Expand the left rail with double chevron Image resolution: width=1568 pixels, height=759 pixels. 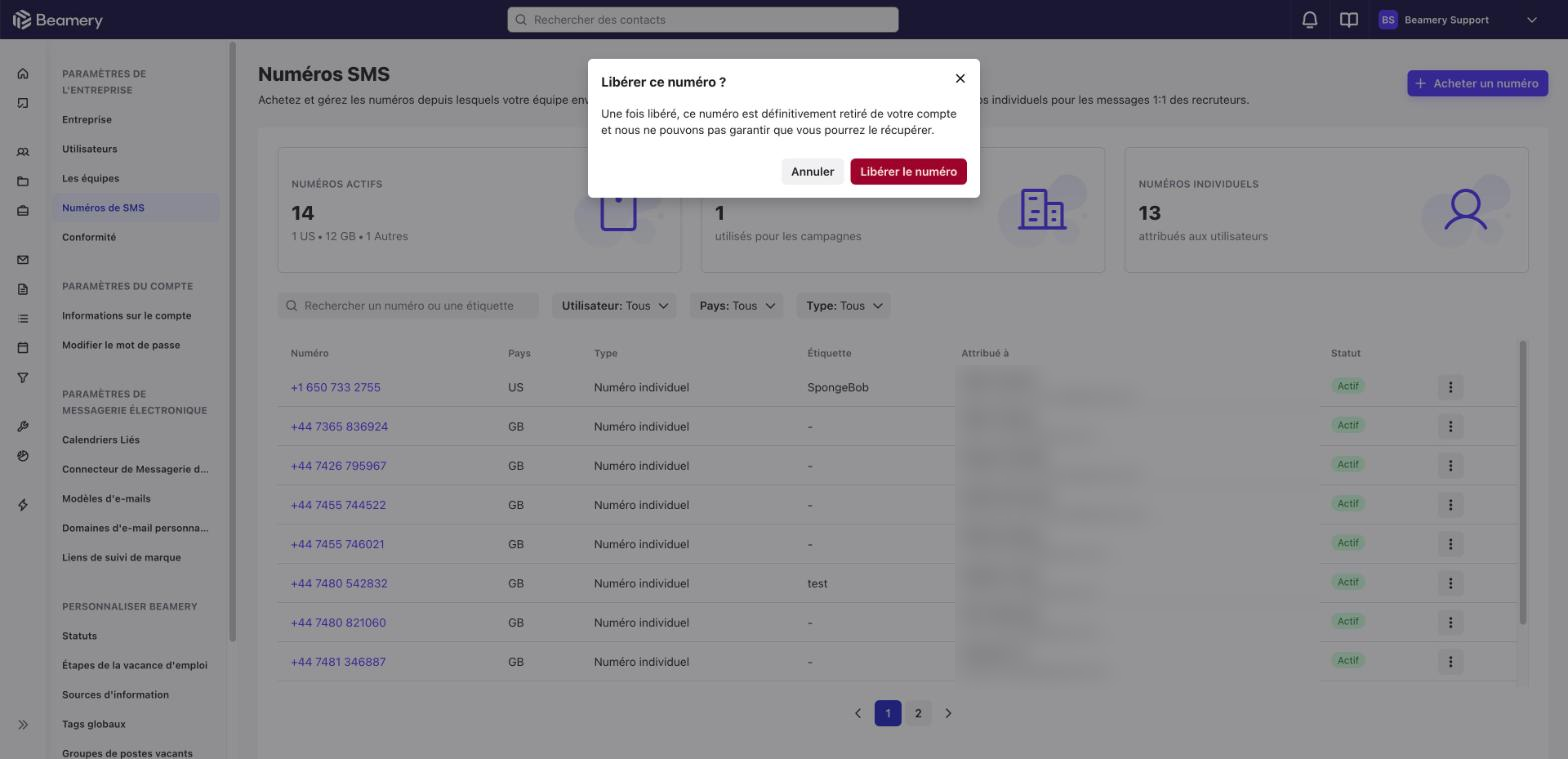[x=23, y=725]
